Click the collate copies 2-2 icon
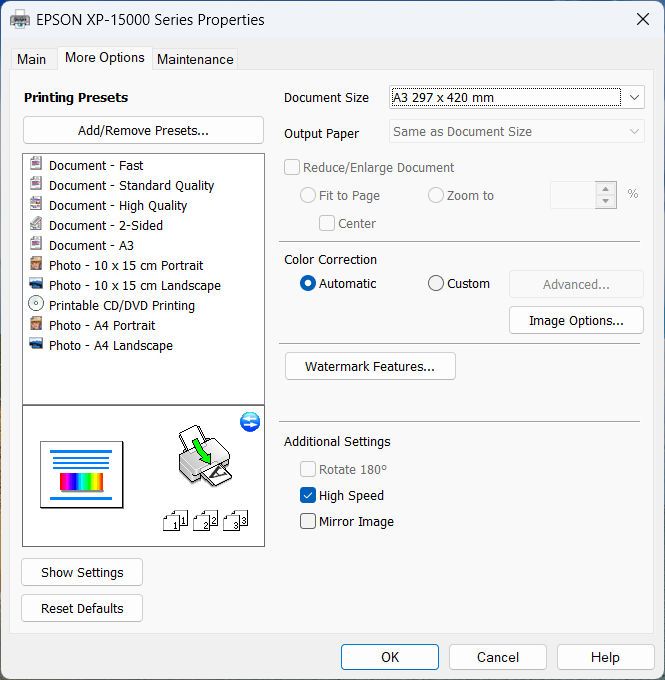The image size is (665, 680). (205, 520)
